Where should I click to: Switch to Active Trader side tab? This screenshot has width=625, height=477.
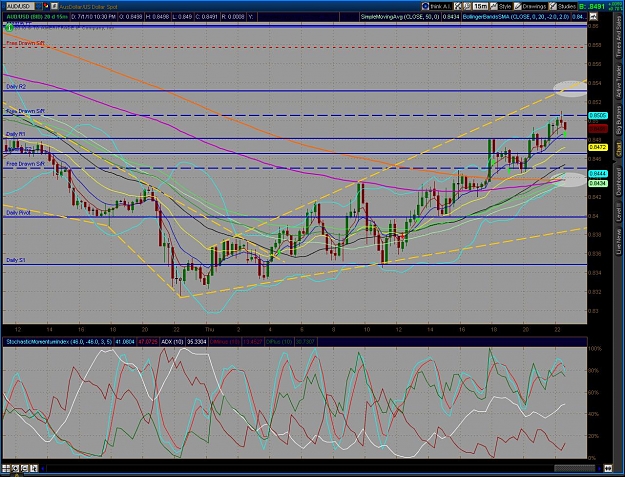pyautogui.click(x=619, y=82)
